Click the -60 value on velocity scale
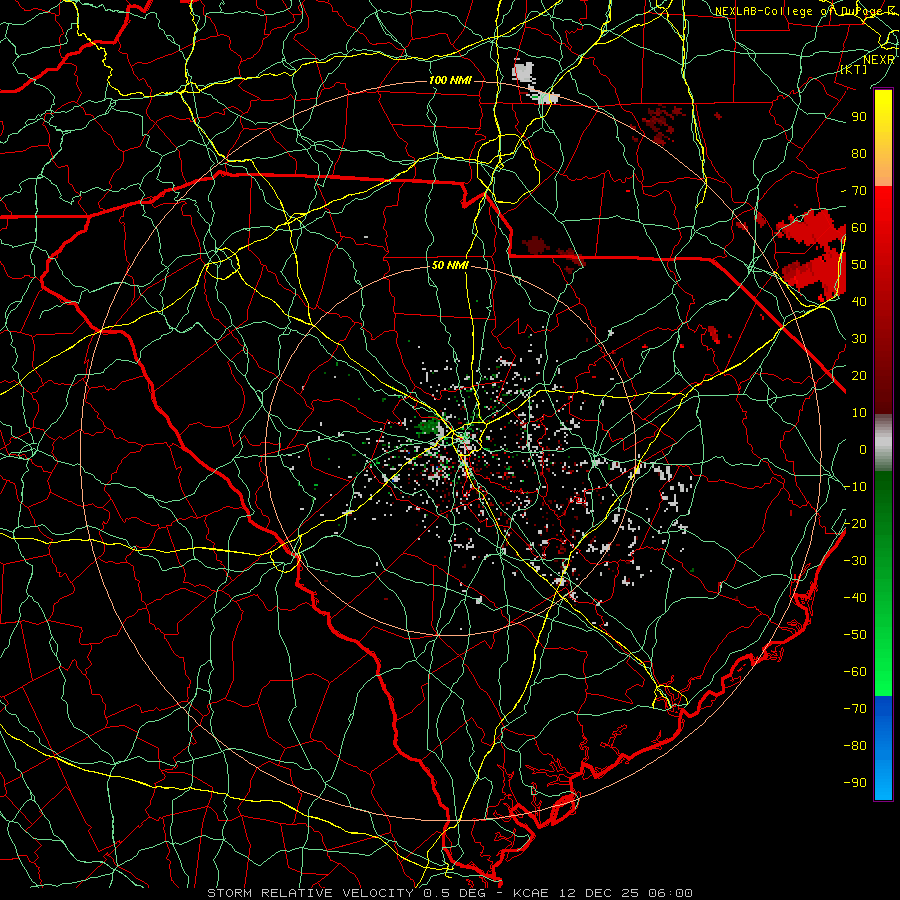 (x=855, y=672)
